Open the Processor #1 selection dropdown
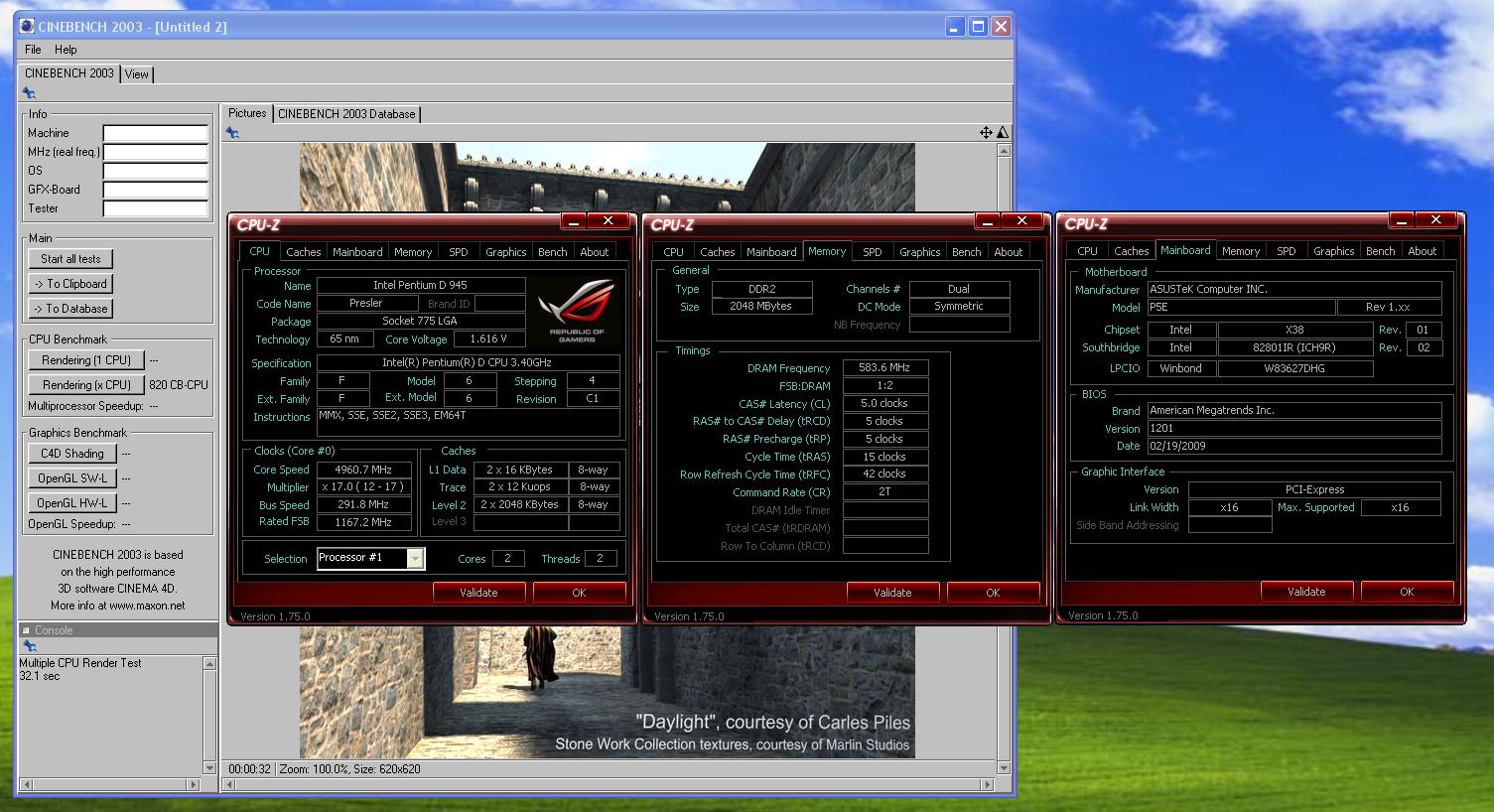The image size is (1494, 812). (x=415, y=559)
